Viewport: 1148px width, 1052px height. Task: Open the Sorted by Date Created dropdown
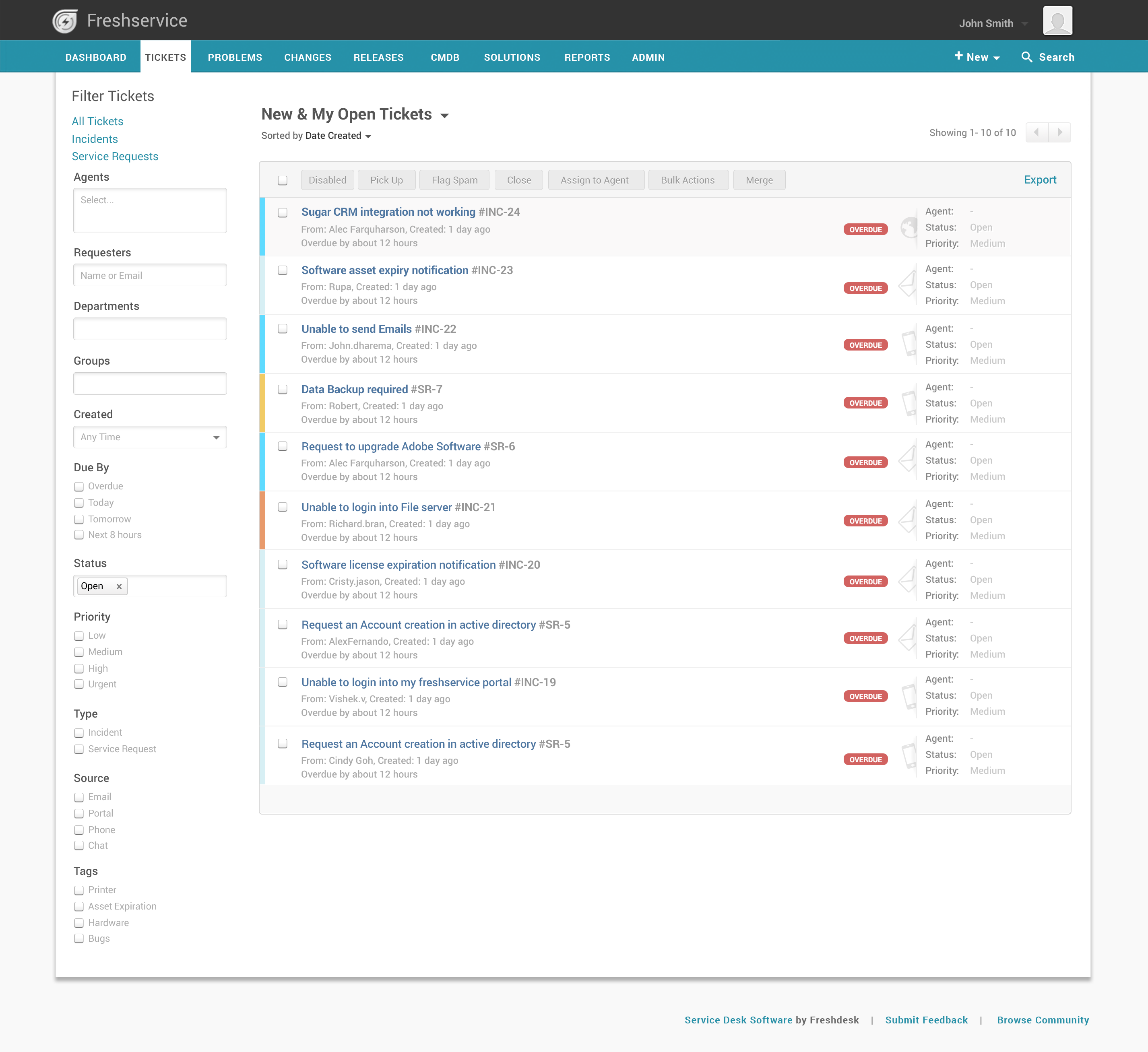point(338,136)
